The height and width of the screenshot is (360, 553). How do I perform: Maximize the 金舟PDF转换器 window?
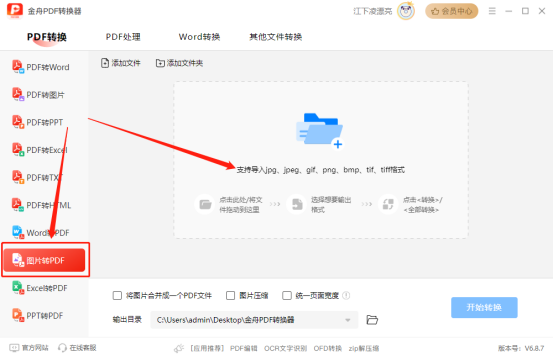pos(525,11)
